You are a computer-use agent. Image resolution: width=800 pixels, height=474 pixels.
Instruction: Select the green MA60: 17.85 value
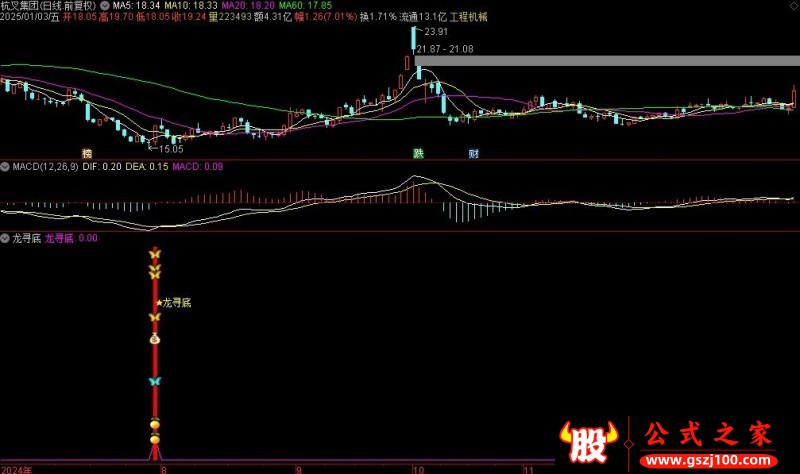click(305, 6)
